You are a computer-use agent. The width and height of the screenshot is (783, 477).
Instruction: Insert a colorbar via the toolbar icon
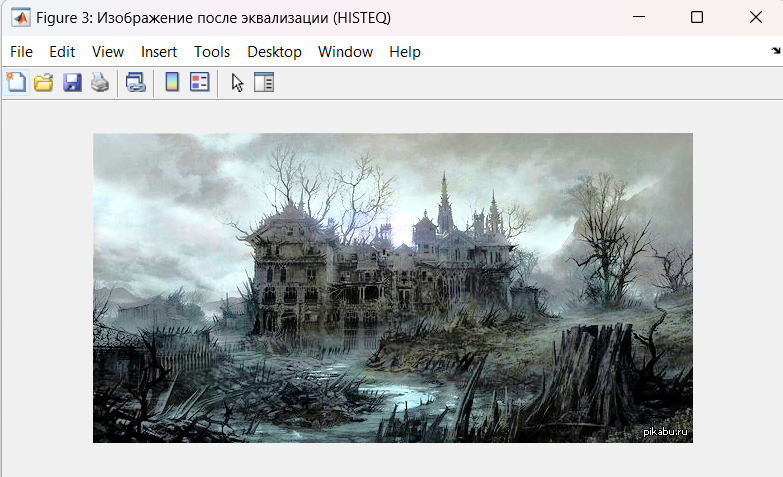click(x=172, y=82)
